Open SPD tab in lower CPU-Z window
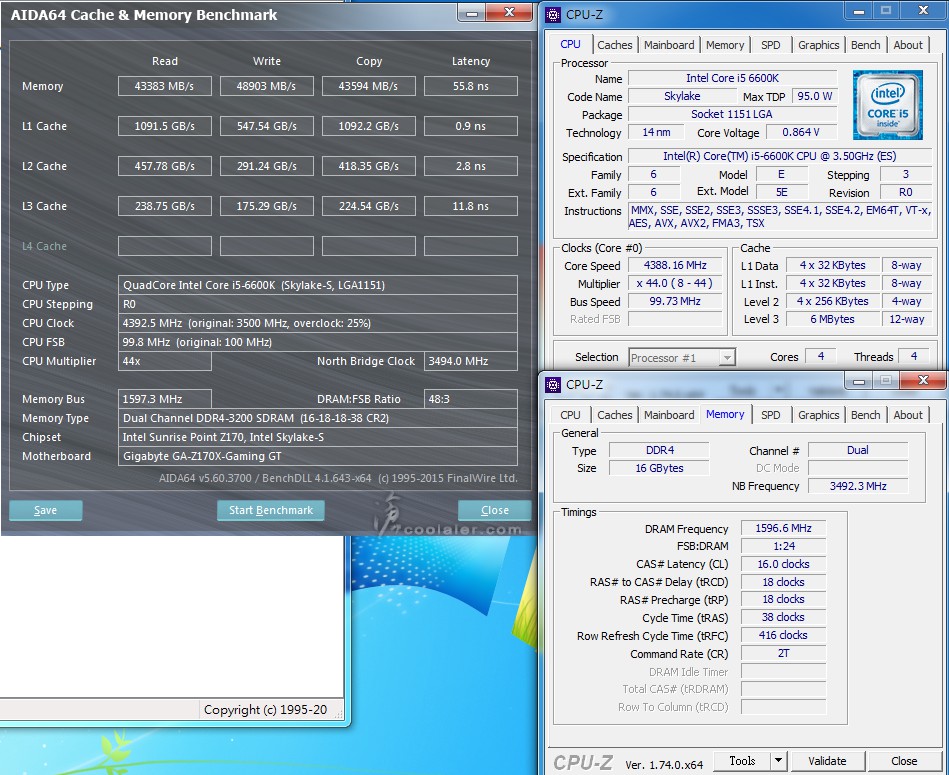 click(x=770, y=415)
